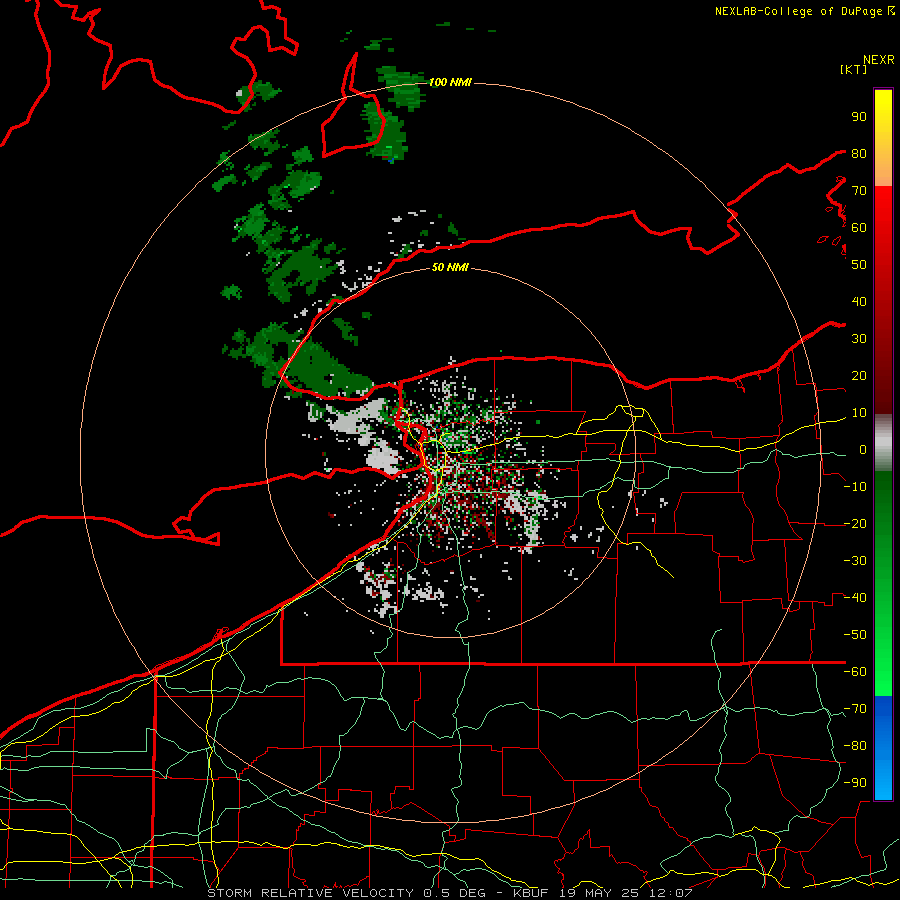
Task: Click the -20 value on velocity scale
Action: (x=855, y=523)
